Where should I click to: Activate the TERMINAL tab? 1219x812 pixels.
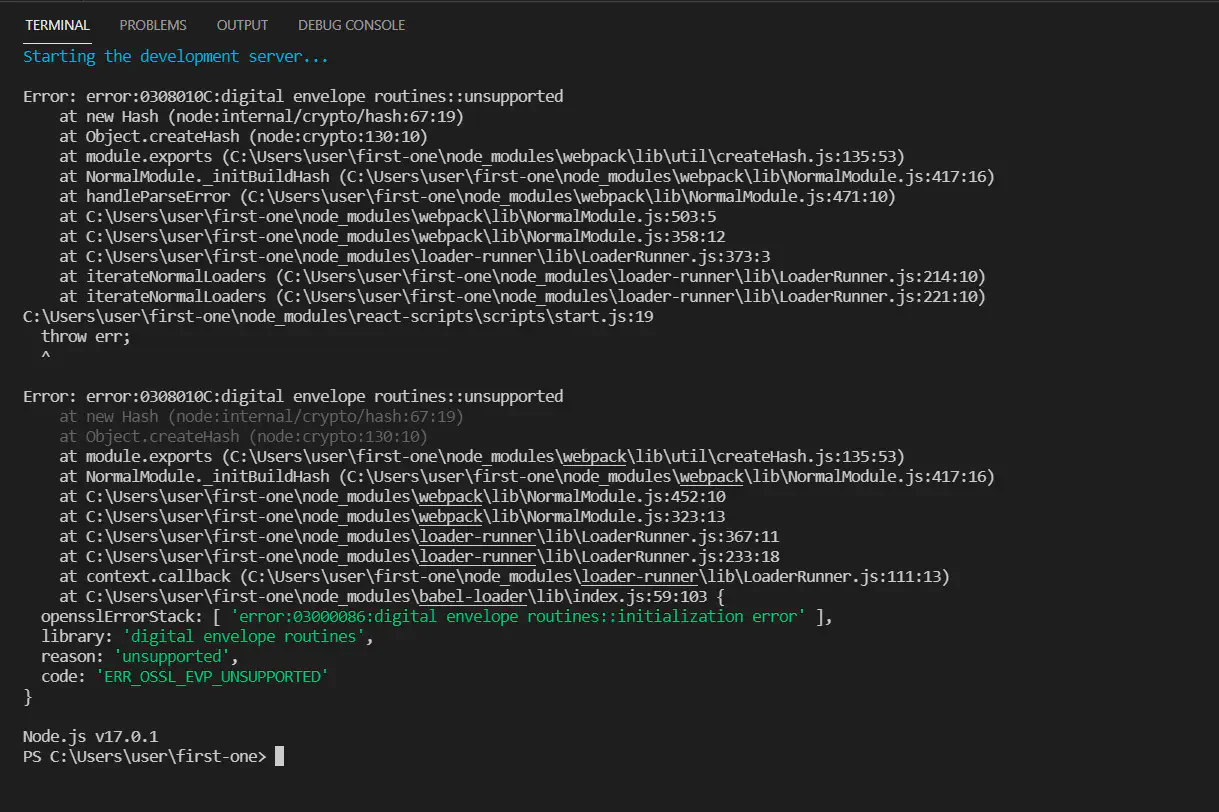57,25
